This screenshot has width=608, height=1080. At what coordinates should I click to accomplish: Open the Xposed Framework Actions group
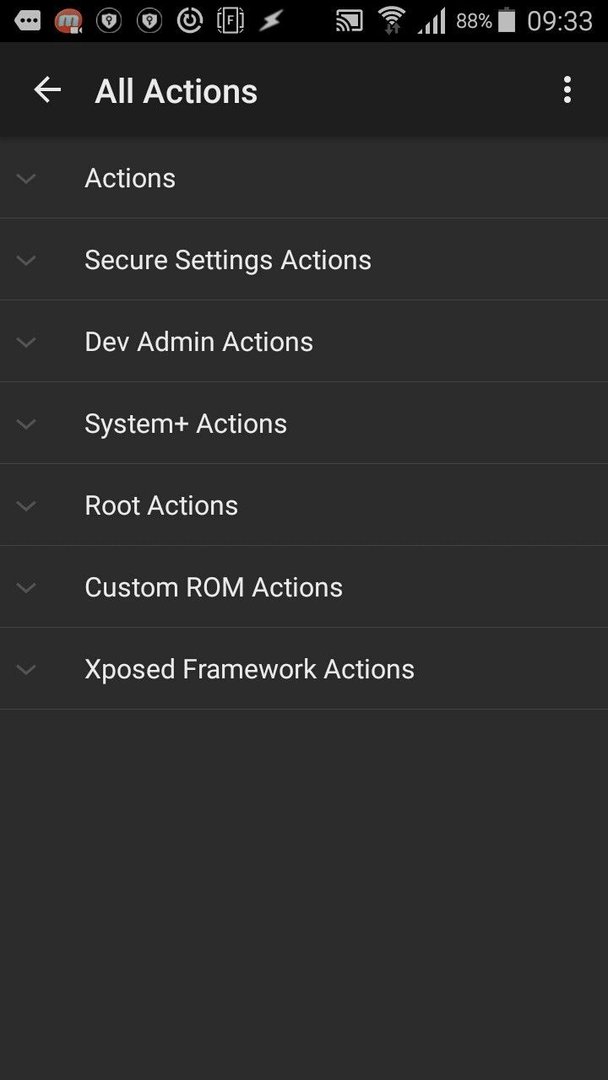(x=304, y=669)
